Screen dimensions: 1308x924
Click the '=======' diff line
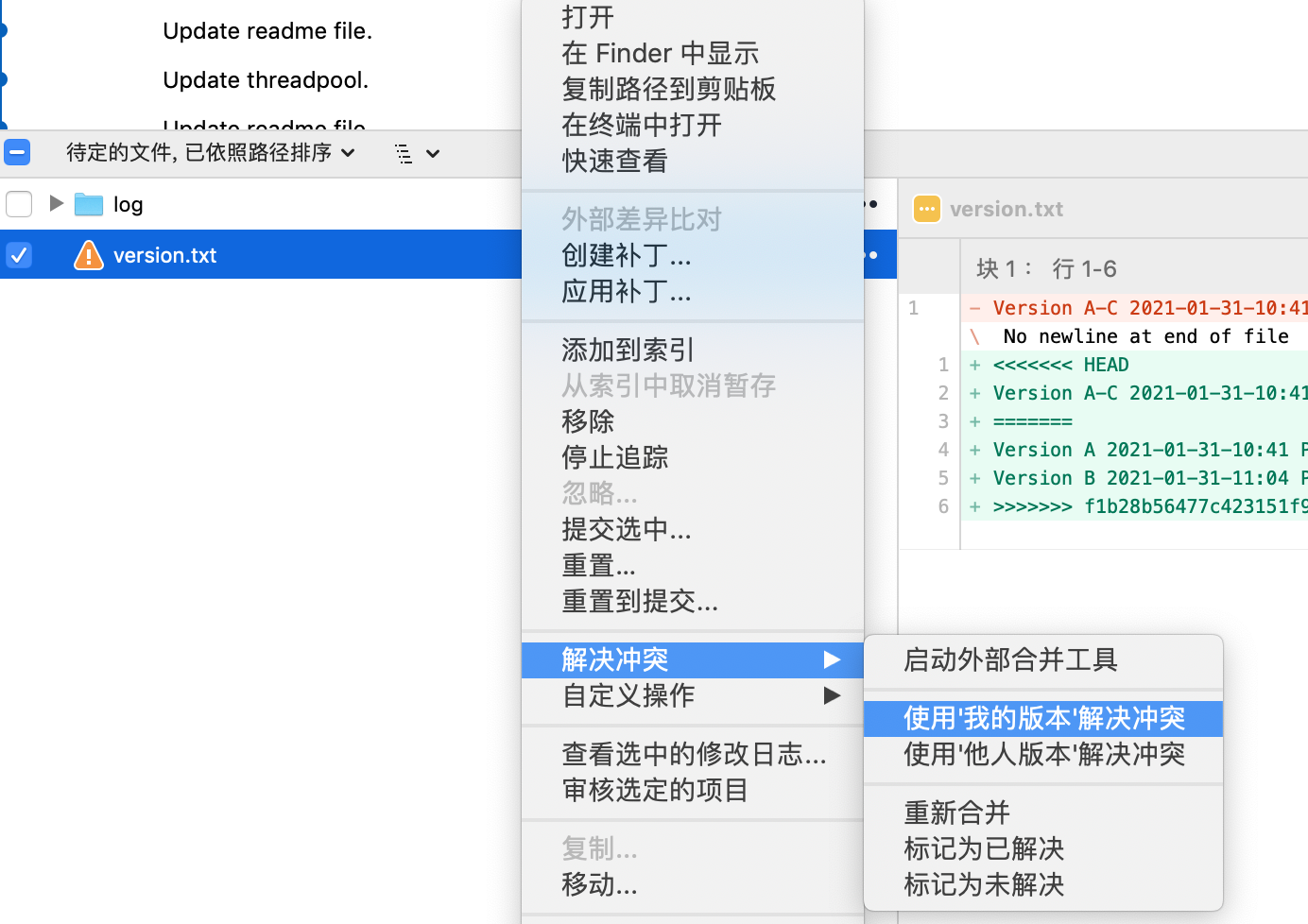tap(1134, 421)
